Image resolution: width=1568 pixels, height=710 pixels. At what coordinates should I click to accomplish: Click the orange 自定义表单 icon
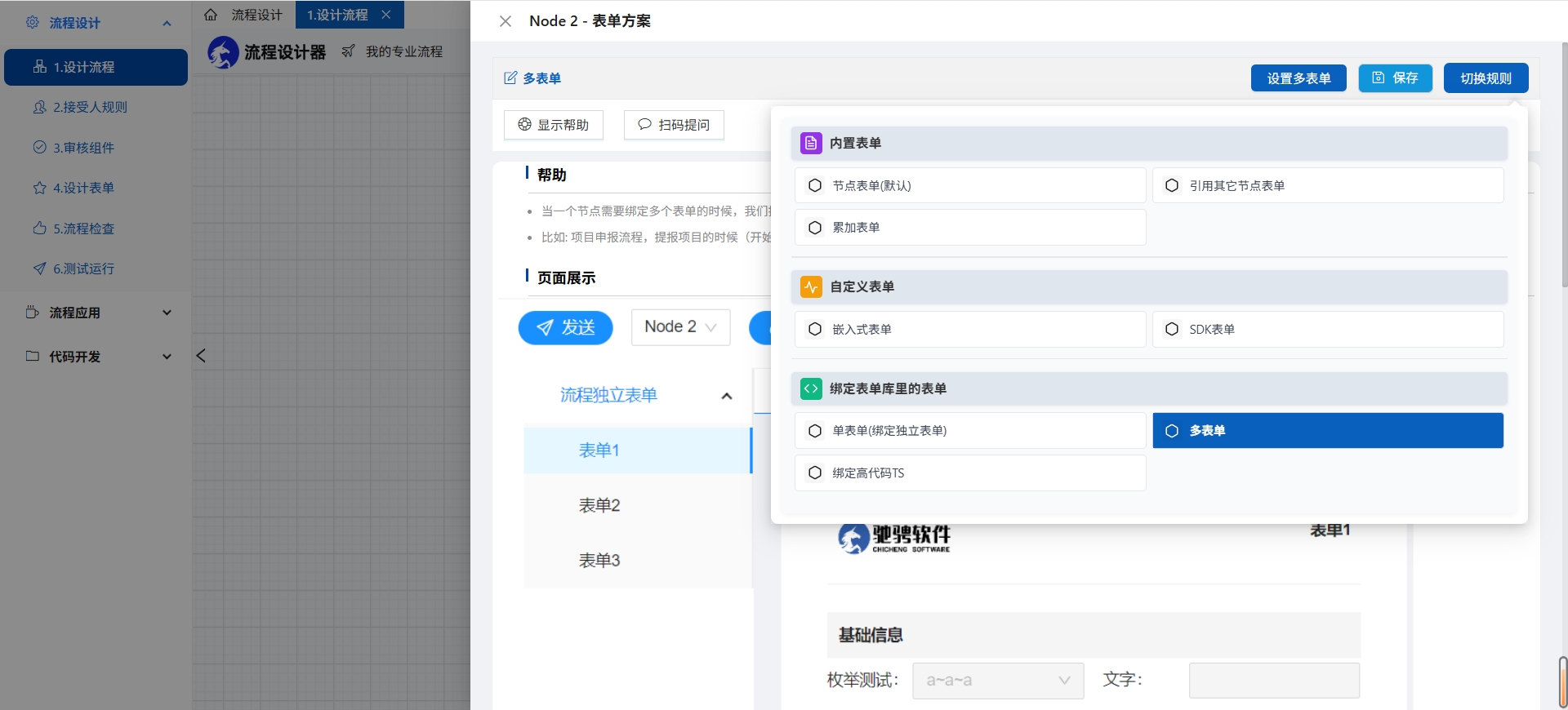[810, 286]
